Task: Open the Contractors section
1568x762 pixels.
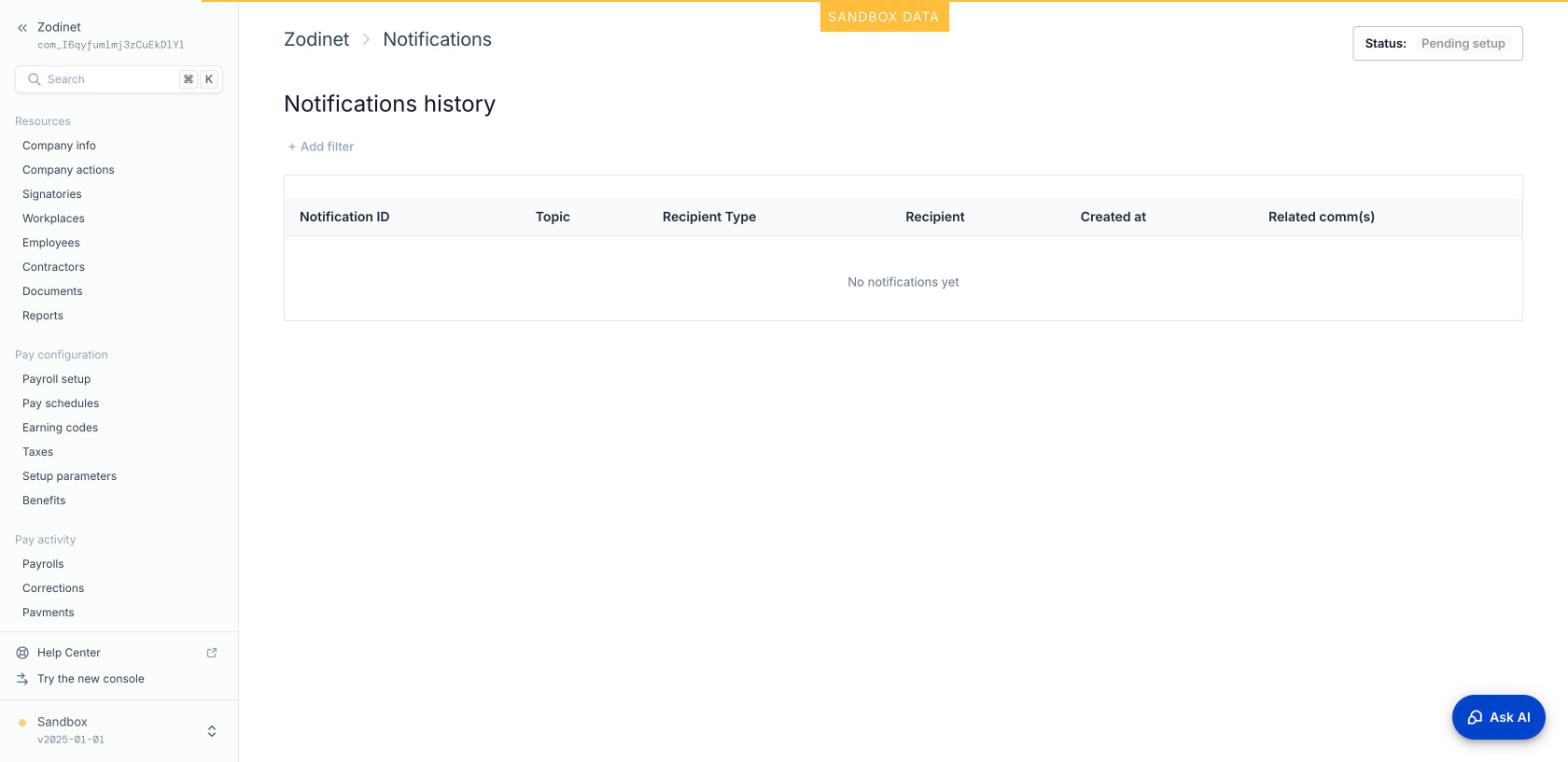Action: click(x=53, y=267)
